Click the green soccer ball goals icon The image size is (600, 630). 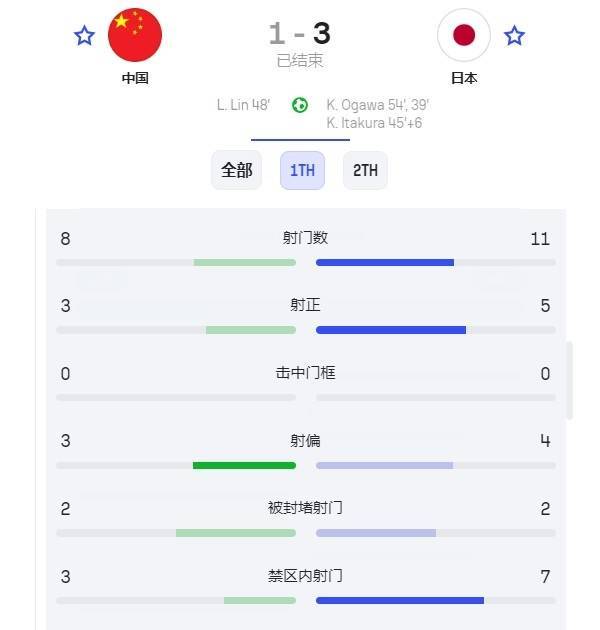tap(300, 104)
